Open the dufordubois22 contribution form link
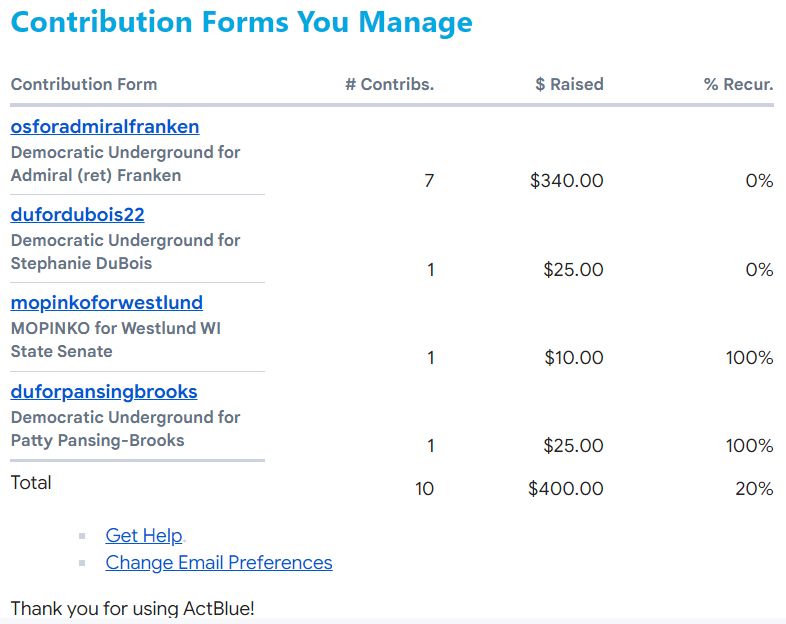This screenshot has height=624, width=786. click(78, 215)
